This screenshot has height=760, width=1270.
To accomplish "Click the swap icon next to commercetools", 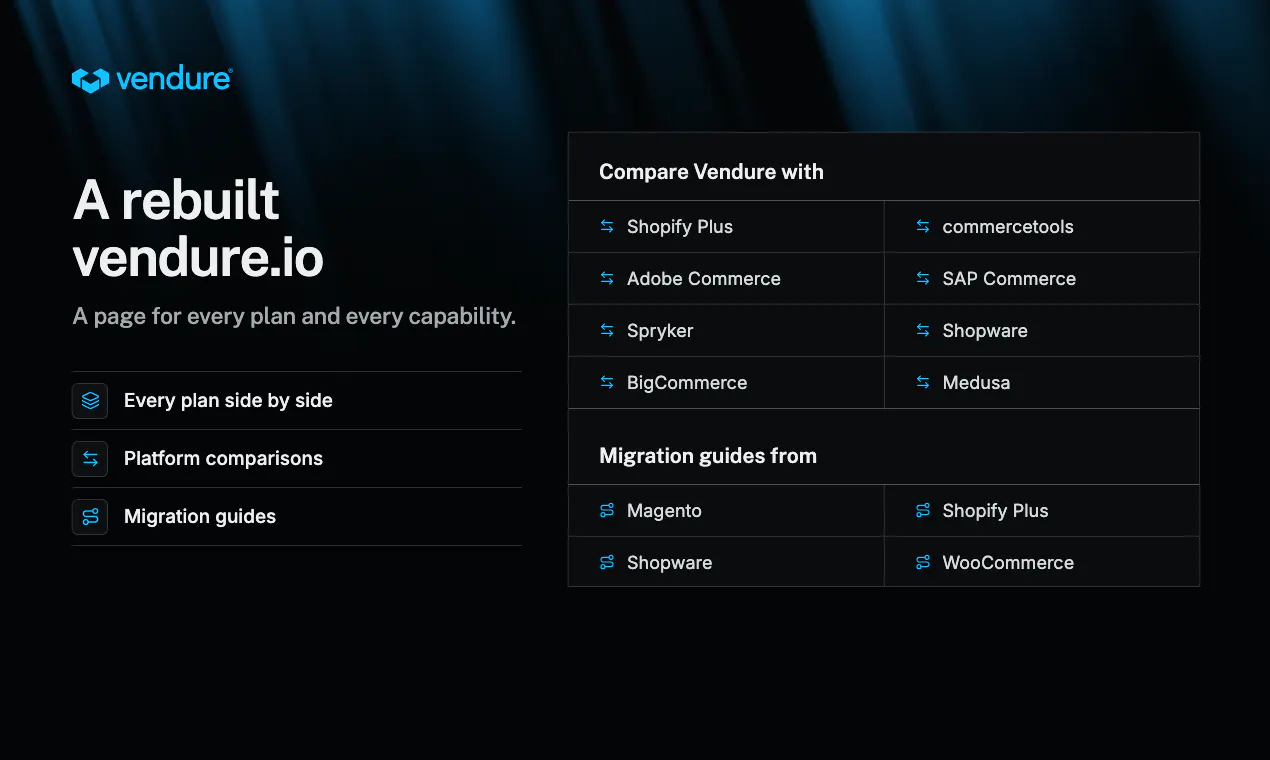I will tap(922, 226).
